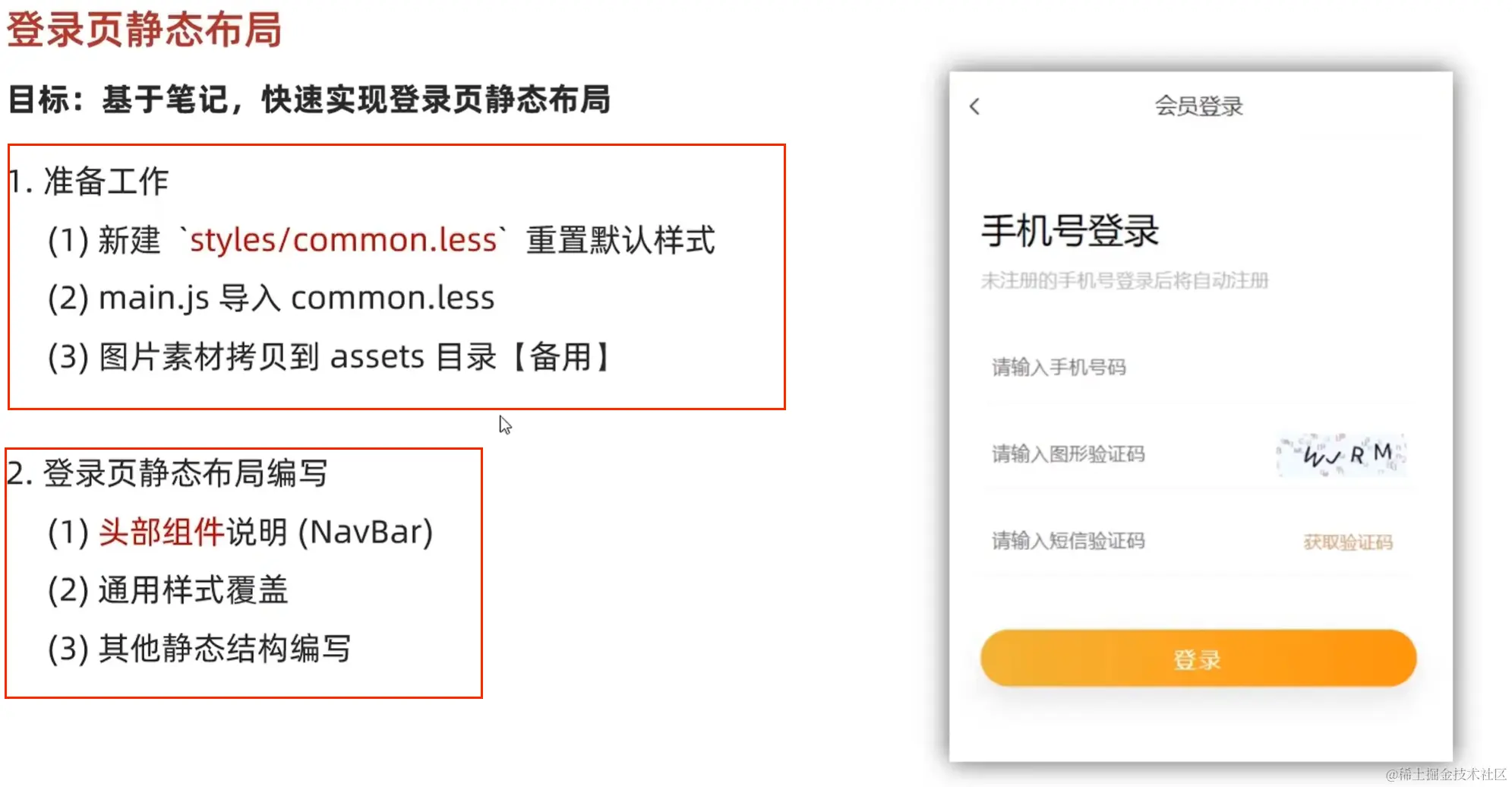Screen dimensions: 1512x787
Task: Select step (3) about assets 目录
Action: pos(328,356)
